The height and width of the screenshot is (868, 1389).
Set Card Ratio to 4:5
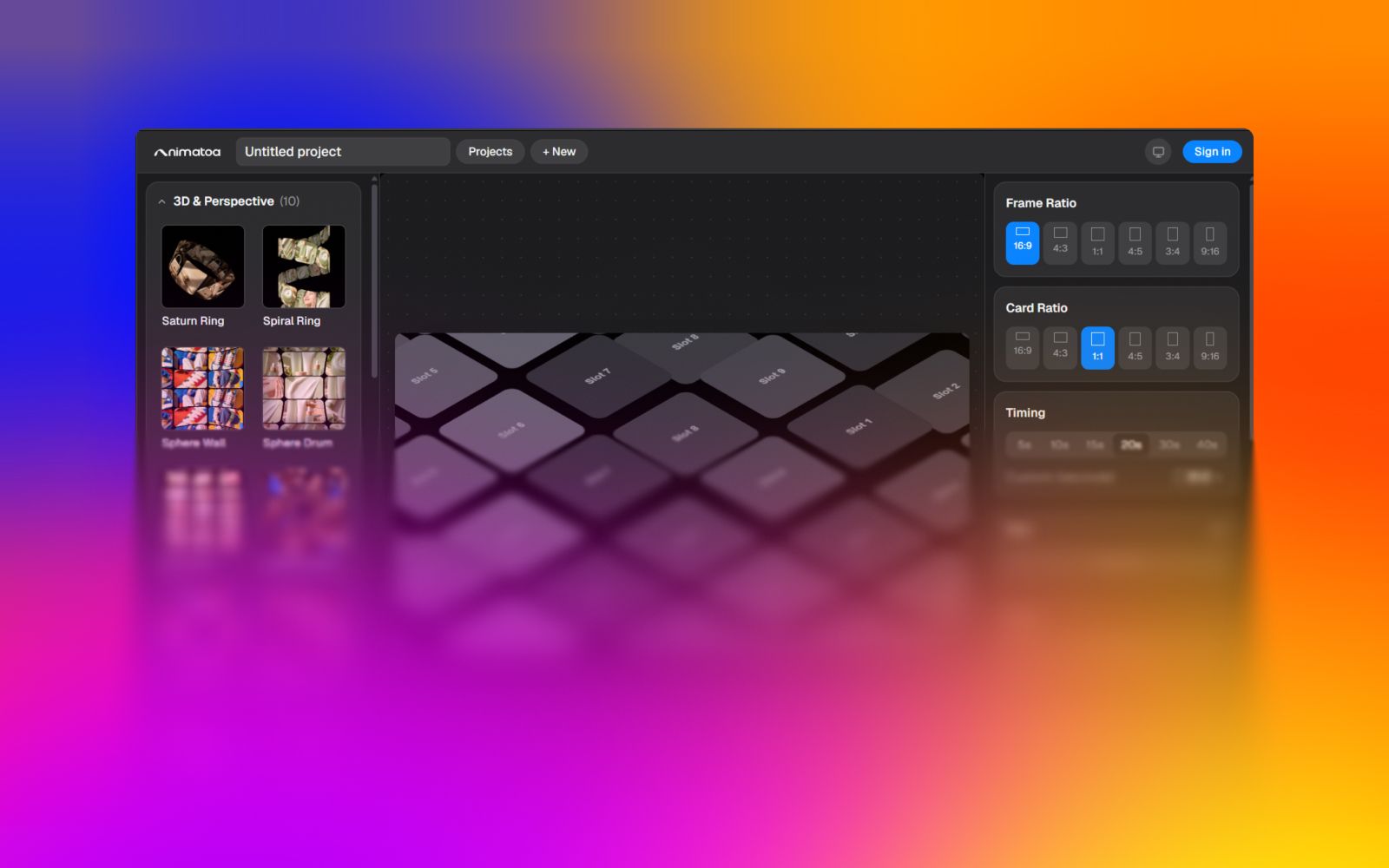tap(1135, 348)
